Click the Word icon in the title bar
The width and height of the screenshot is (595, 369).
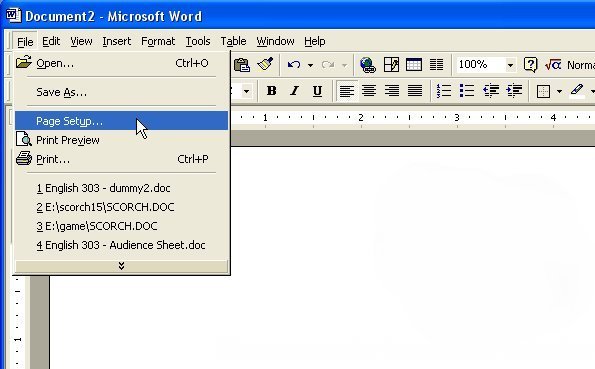click(14, 16)
